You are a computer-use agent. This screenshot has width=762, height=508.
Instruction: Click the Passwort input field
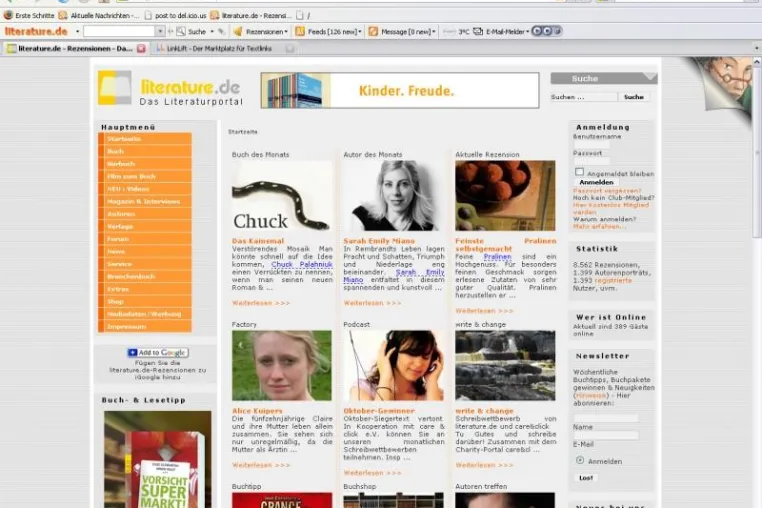pos(591,161)
